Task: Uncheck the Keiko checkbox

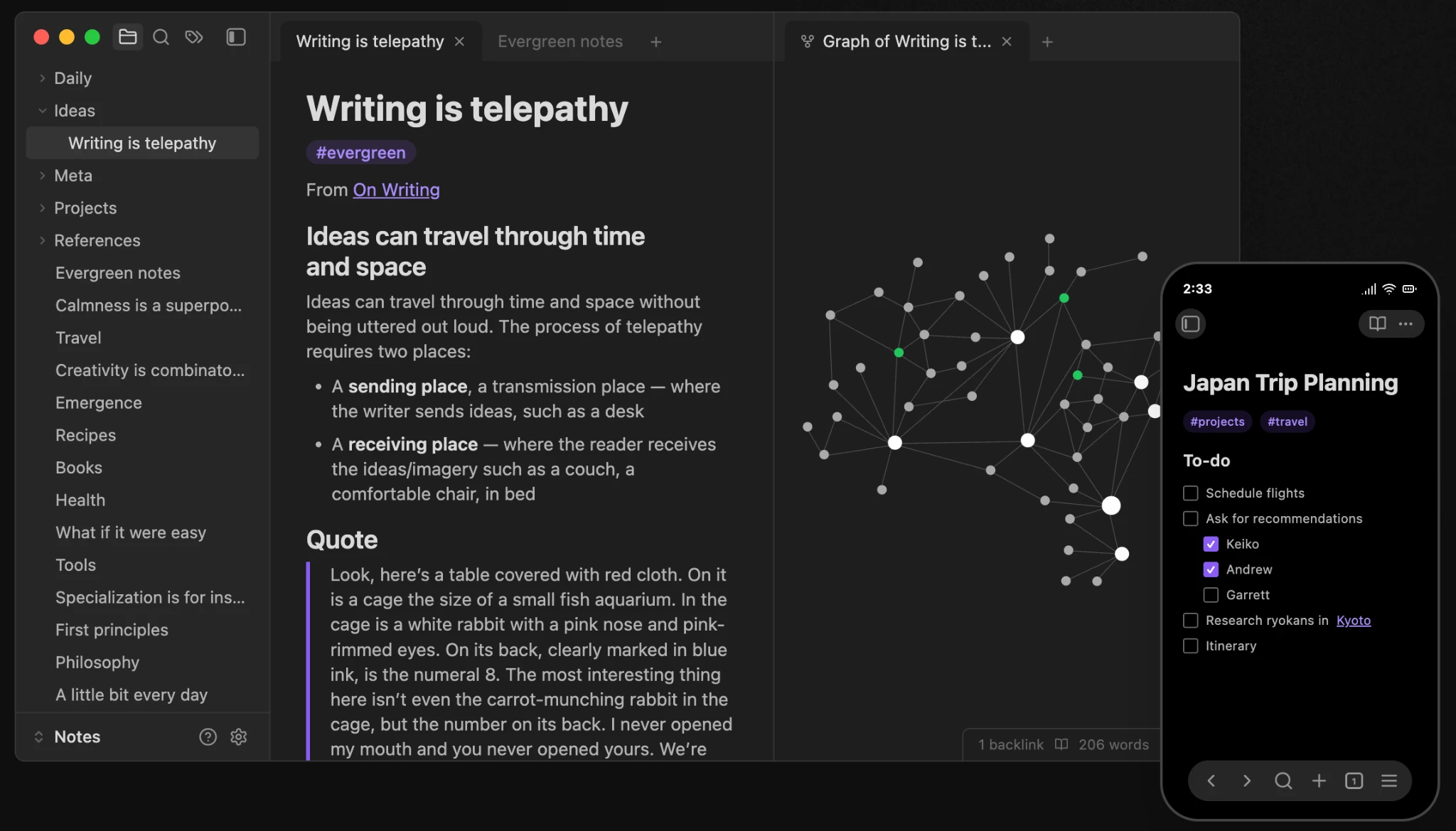Action: pyautogui.click(x=1211, y=545)
